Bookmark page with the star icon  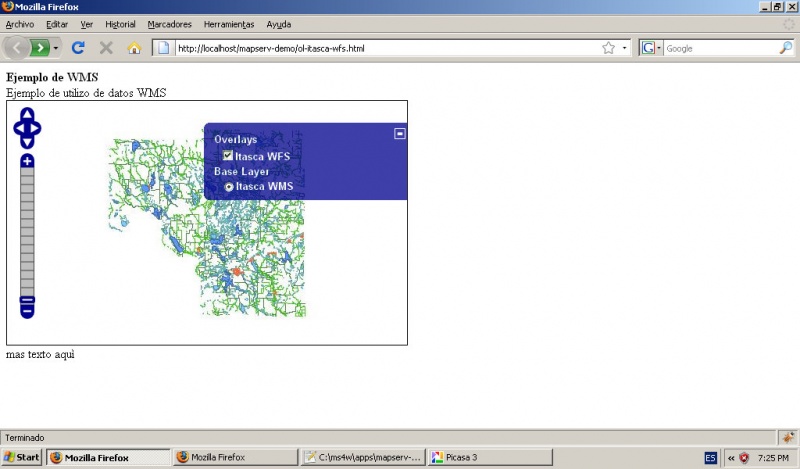point(608,47)
